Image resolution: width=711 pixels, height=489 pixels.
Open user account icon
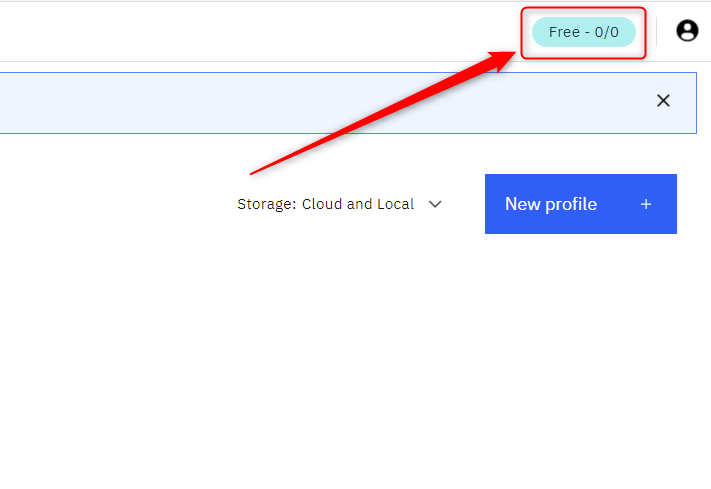tap(687, 31)
